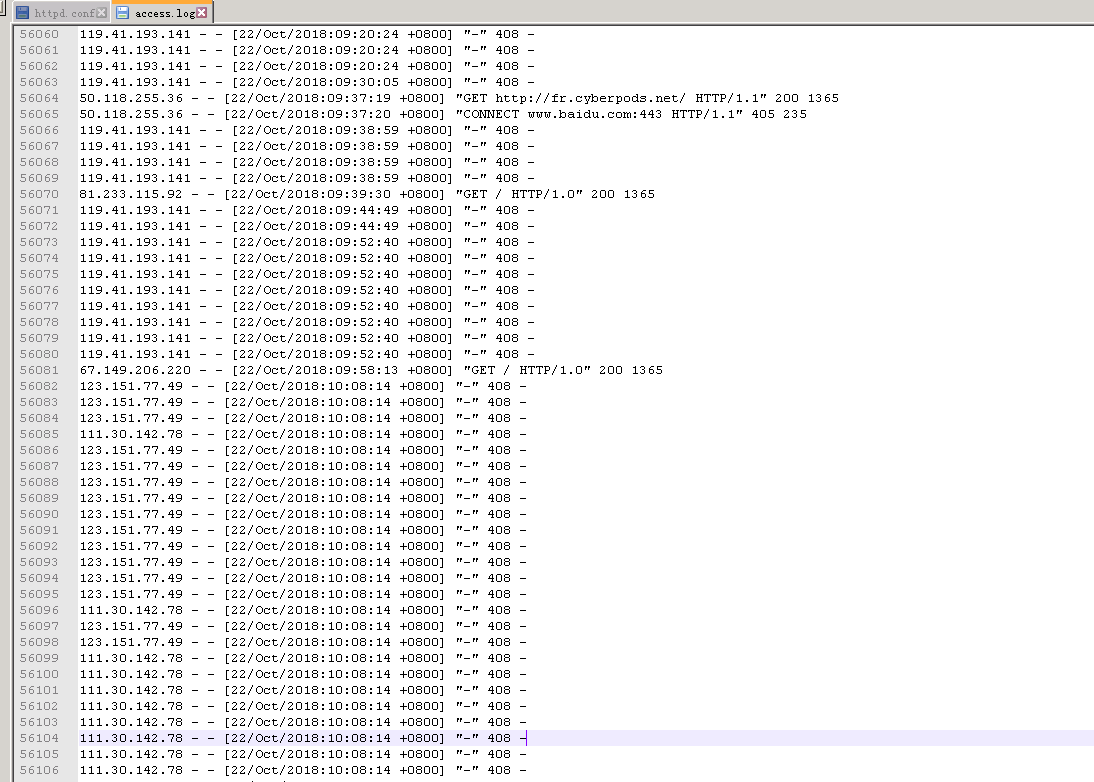
Task: Click the save-state icon on httpd.conf tab
Action: tap(22, 13)
